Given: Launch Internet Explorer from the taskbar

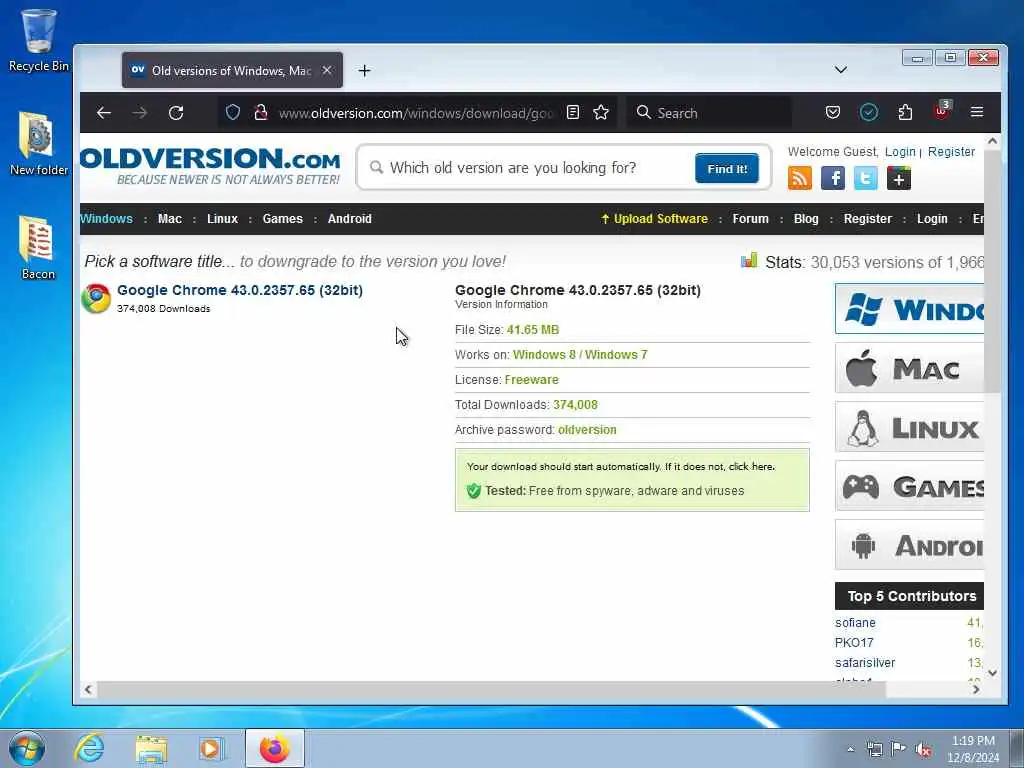Looking at the screenshot, I should click(89, 748).
